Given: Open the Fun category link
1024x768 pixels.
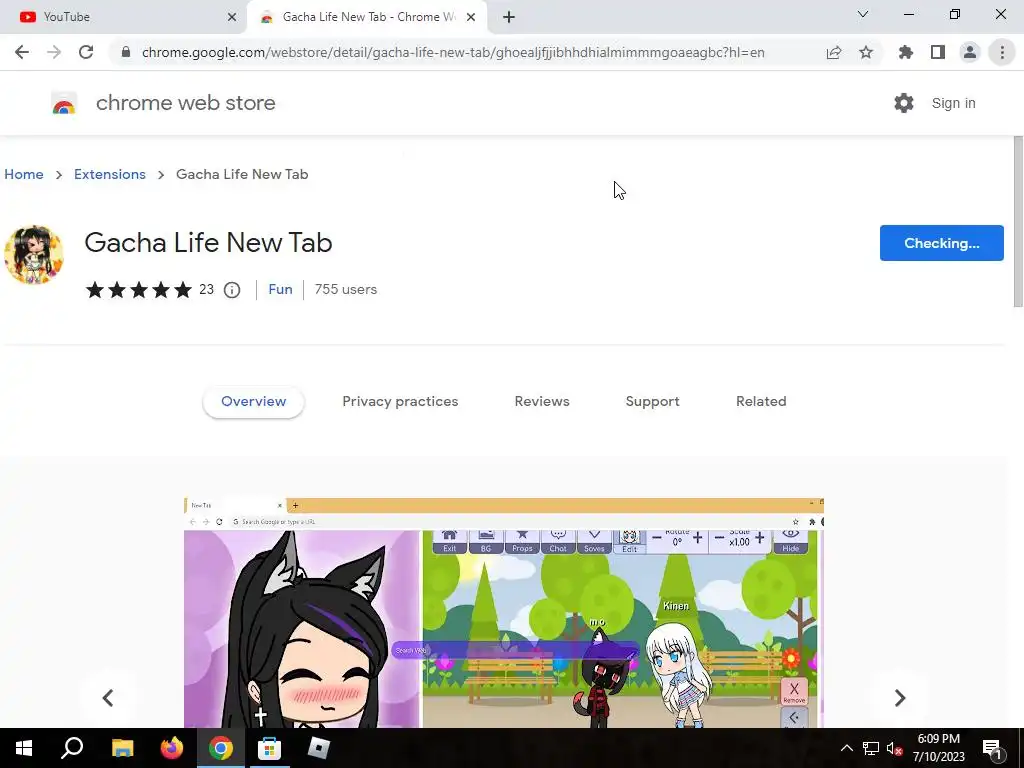Looking at the screenshot, I should (280, 289).
